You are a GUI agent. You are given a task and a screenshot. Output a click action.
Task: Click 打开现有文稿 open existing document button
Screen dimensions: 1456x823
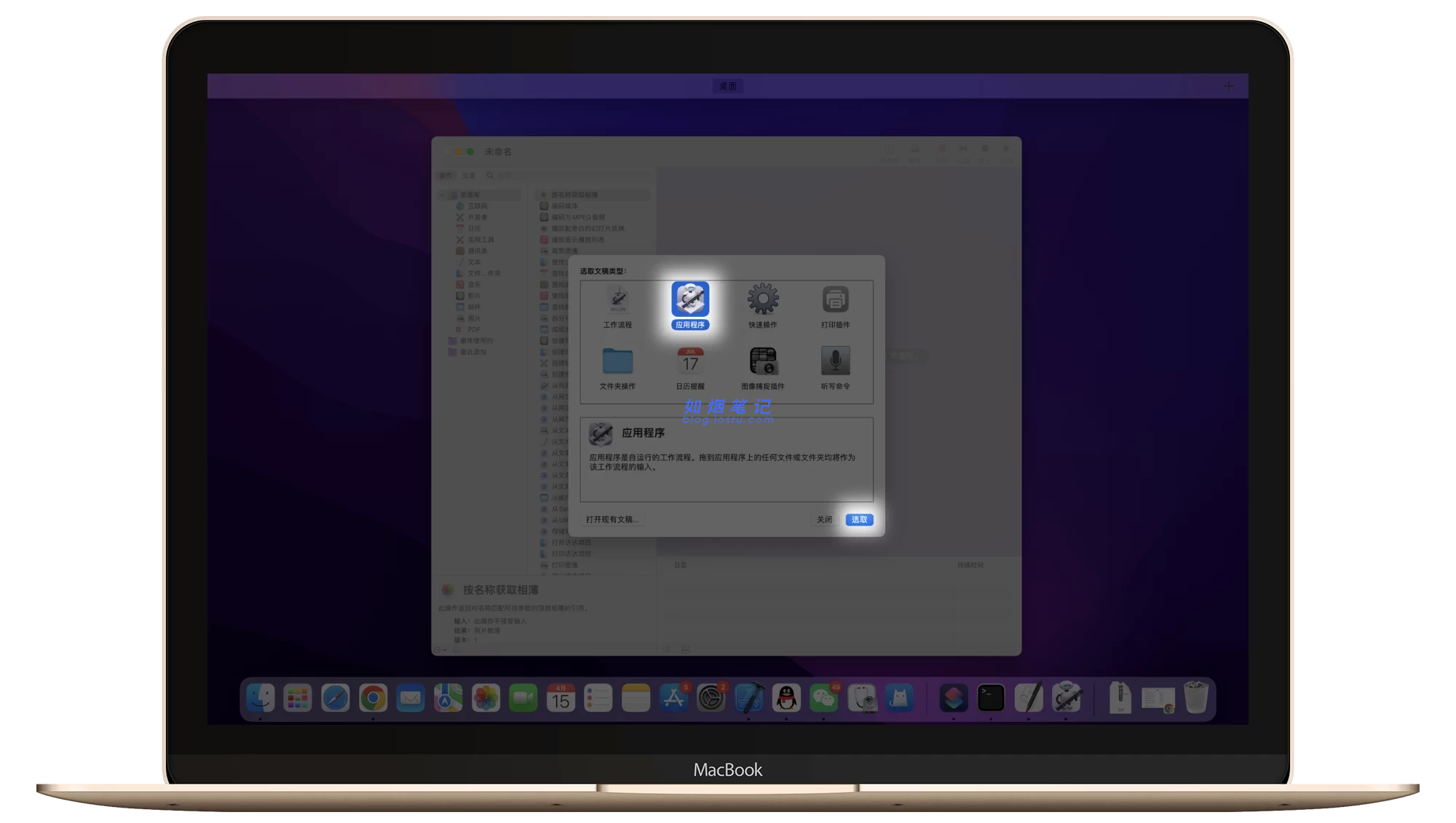(612, 519)
